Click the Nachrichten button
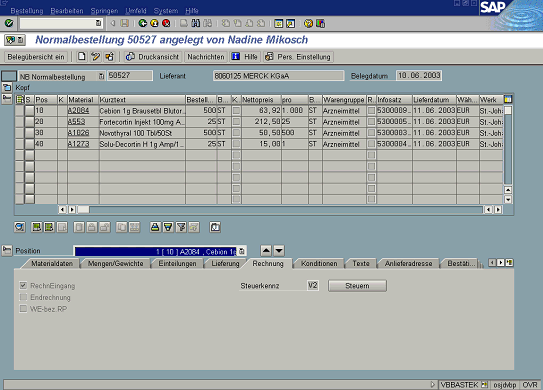543x390 pixels. coord(206,57)
